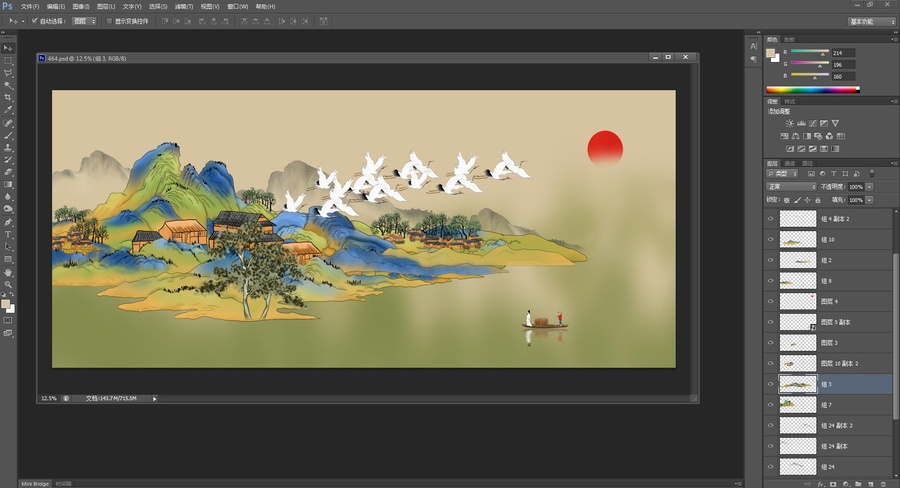Select the Zoom tool

tap(8, 284)
